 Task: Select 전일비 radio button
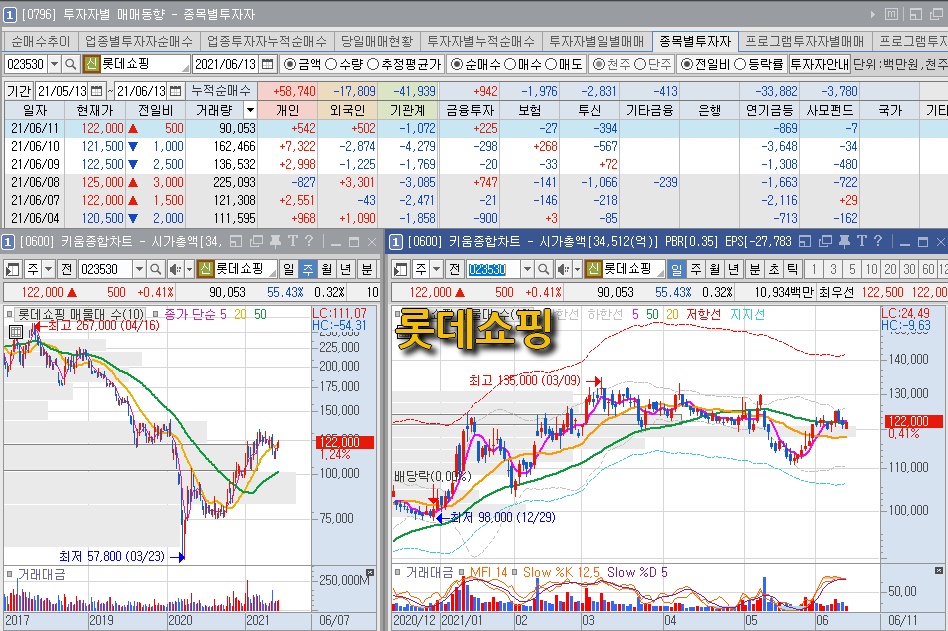click(x=687, y=64)
